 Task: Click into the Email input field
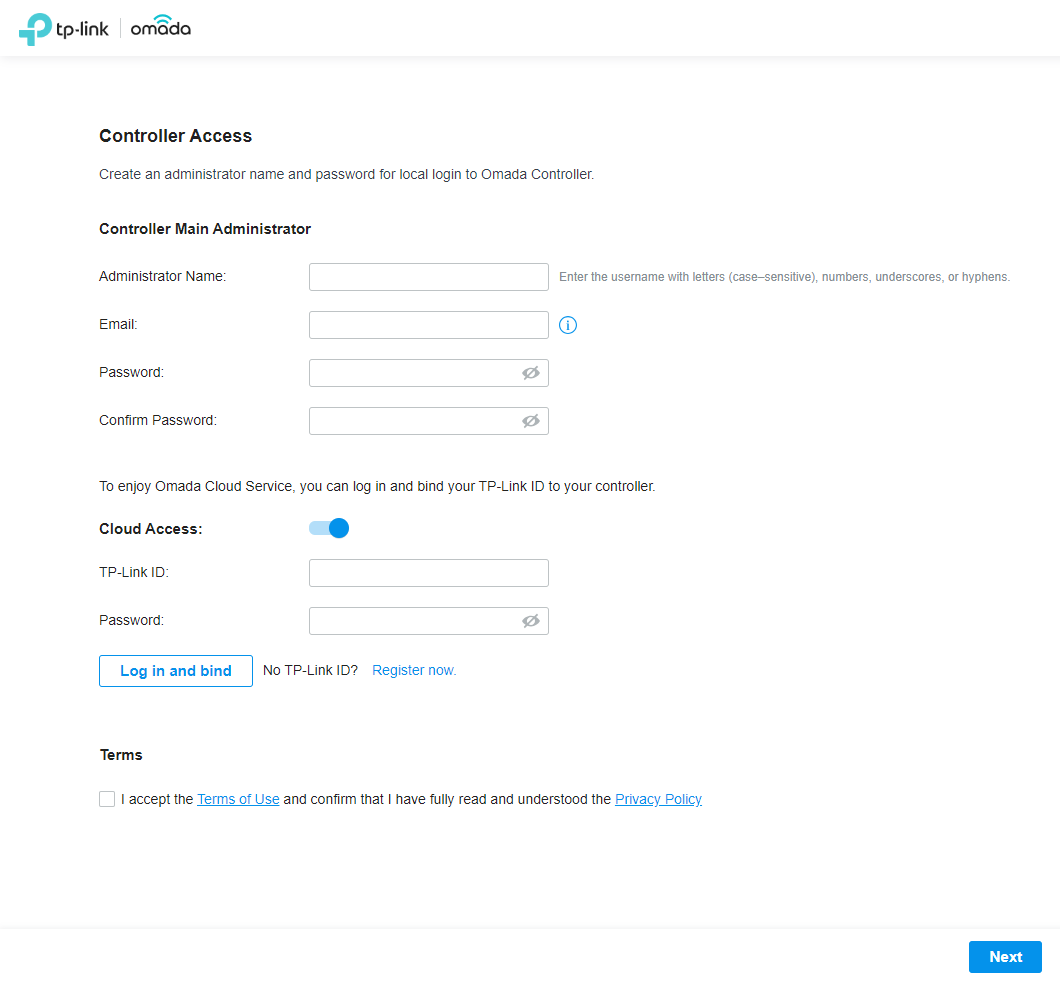coord(428,325)
